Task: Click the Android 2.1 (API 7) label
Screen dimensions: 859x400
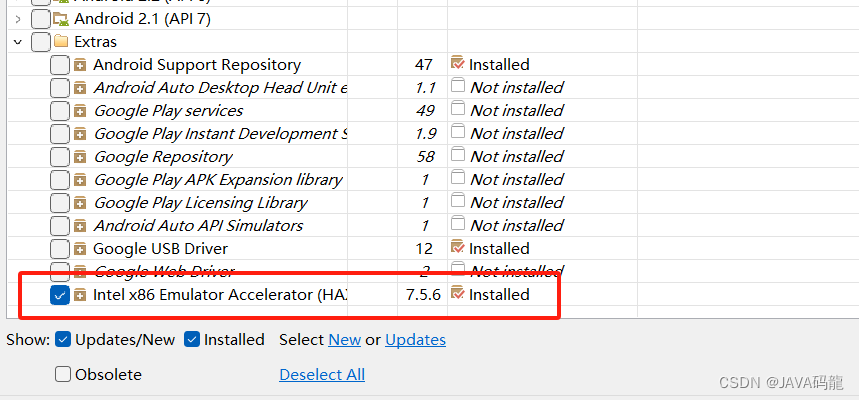Action: tap(142, 19)
